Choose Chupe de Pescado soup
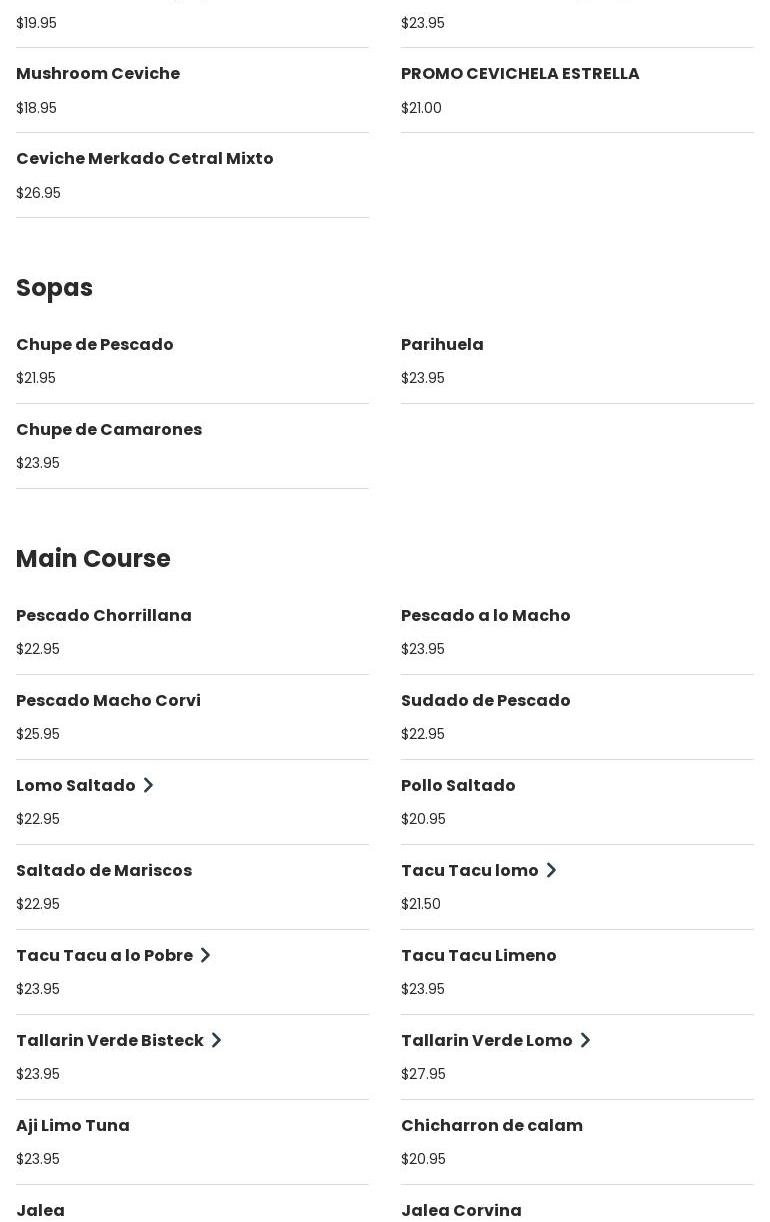 pos(94,345)
